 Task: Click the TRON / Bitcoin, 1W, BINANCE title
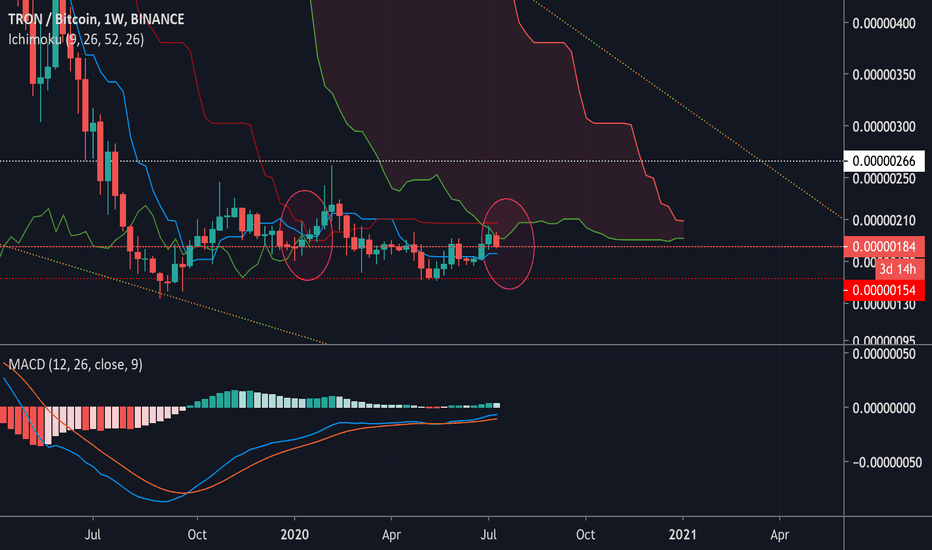[96, 20]
